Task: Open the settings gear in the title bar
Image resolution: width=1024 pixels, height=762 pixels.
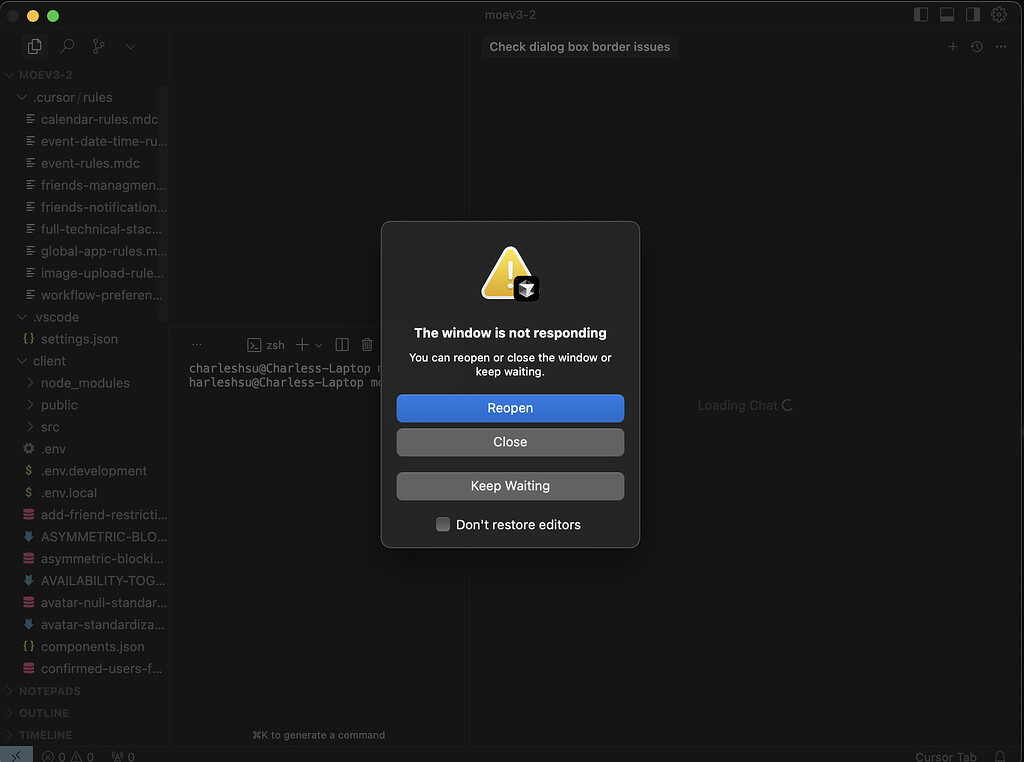Action: click(998, 15)
